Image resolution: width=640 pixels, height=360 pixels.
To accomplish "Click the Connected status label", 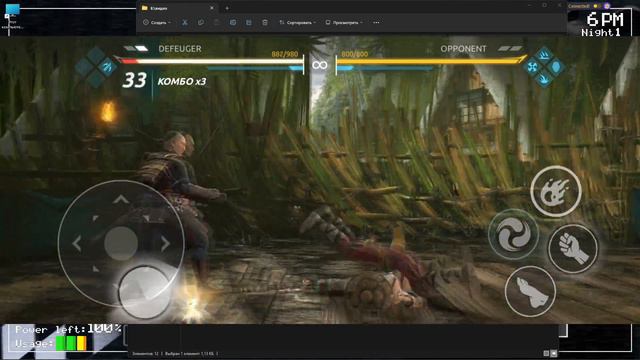I will [x=579, y=6].
